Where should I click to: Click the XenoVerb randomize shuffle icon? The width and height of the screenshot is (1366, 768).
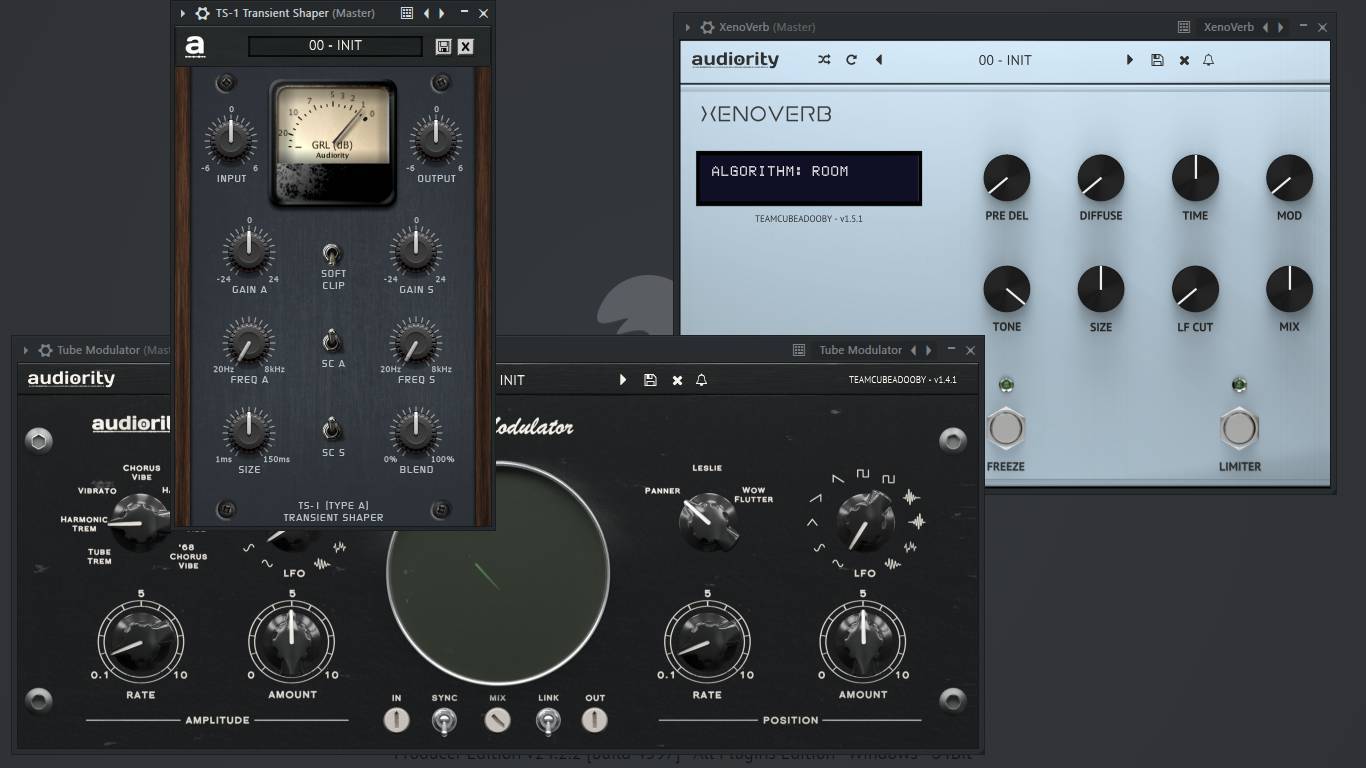pyautogui.click(x=824, y=60)
